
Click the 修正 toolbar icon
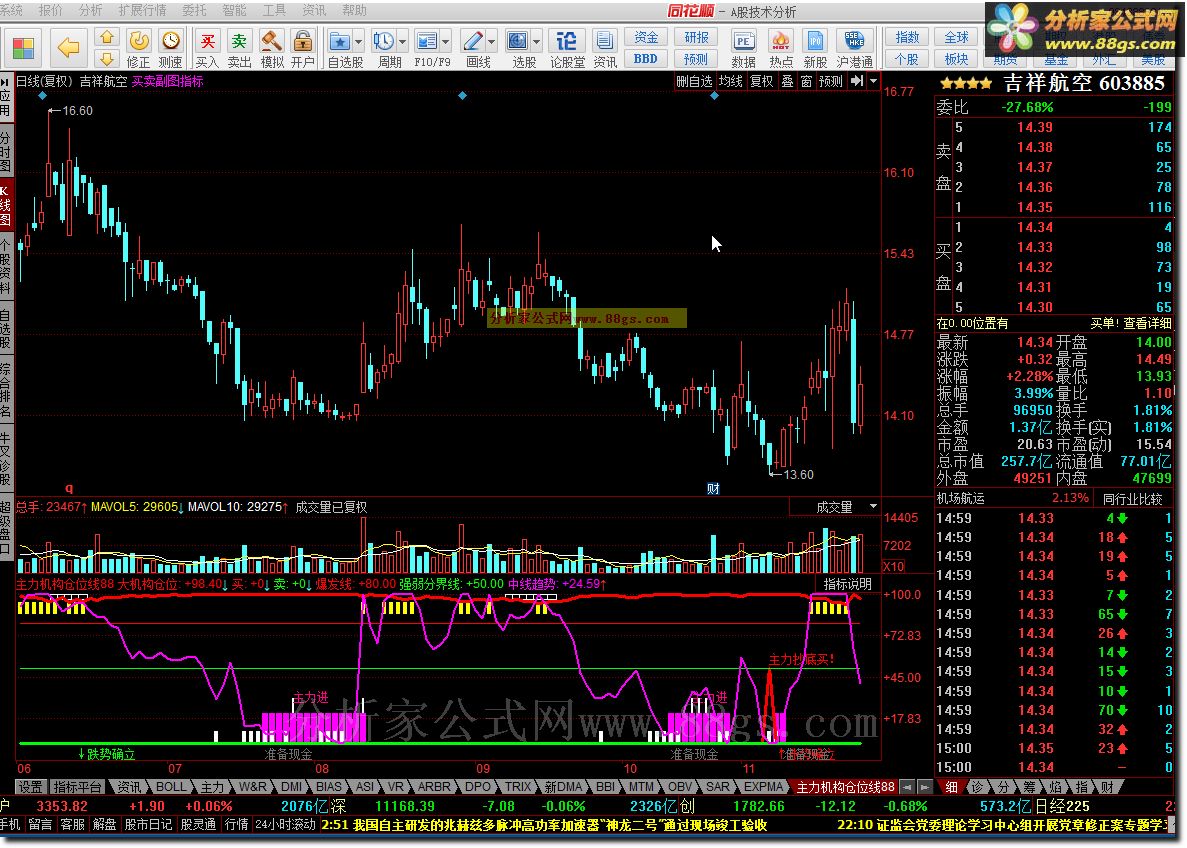coord(139,48)
